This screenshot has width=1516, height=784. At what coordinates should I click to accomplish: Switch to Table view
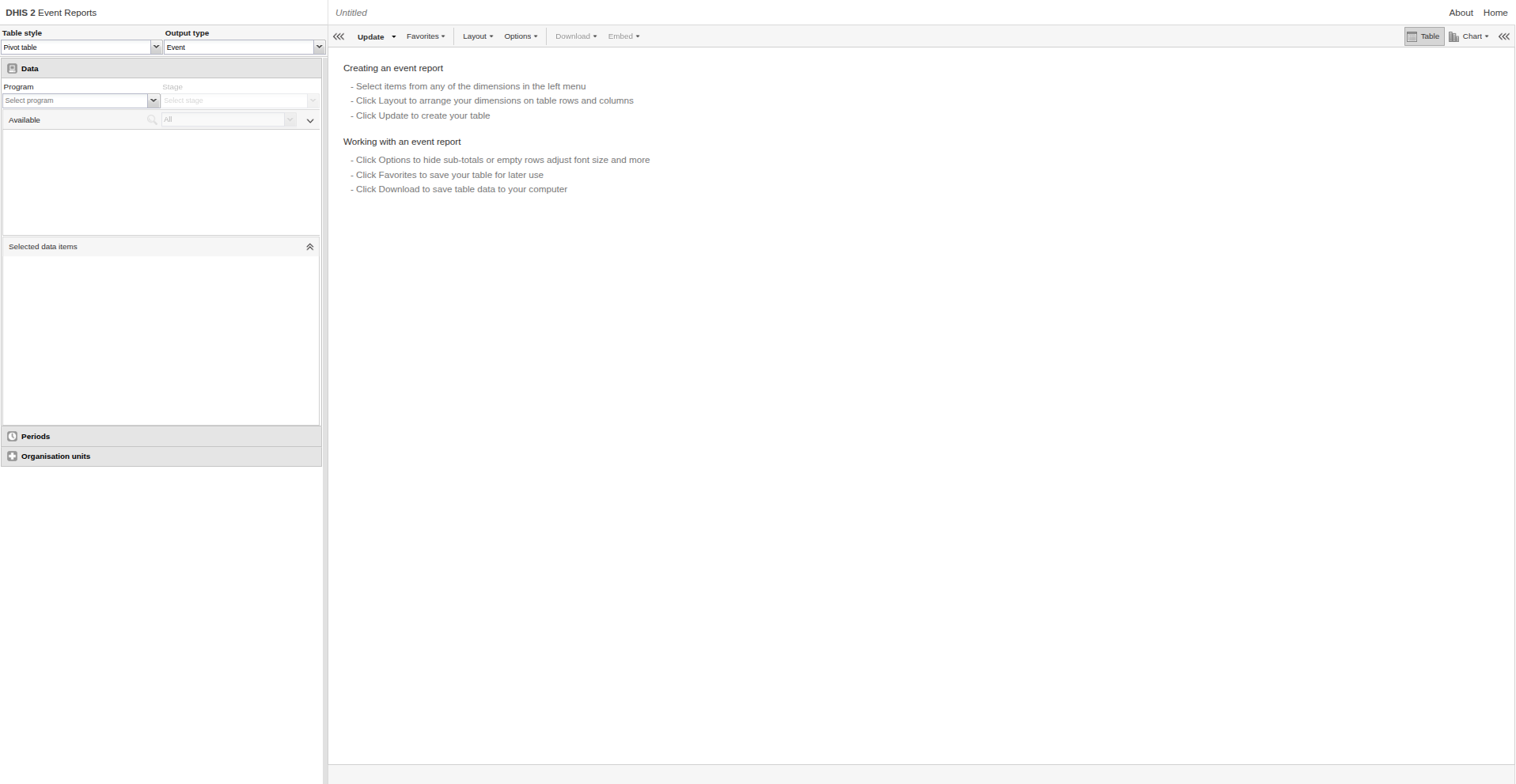tap(1423, 36)
